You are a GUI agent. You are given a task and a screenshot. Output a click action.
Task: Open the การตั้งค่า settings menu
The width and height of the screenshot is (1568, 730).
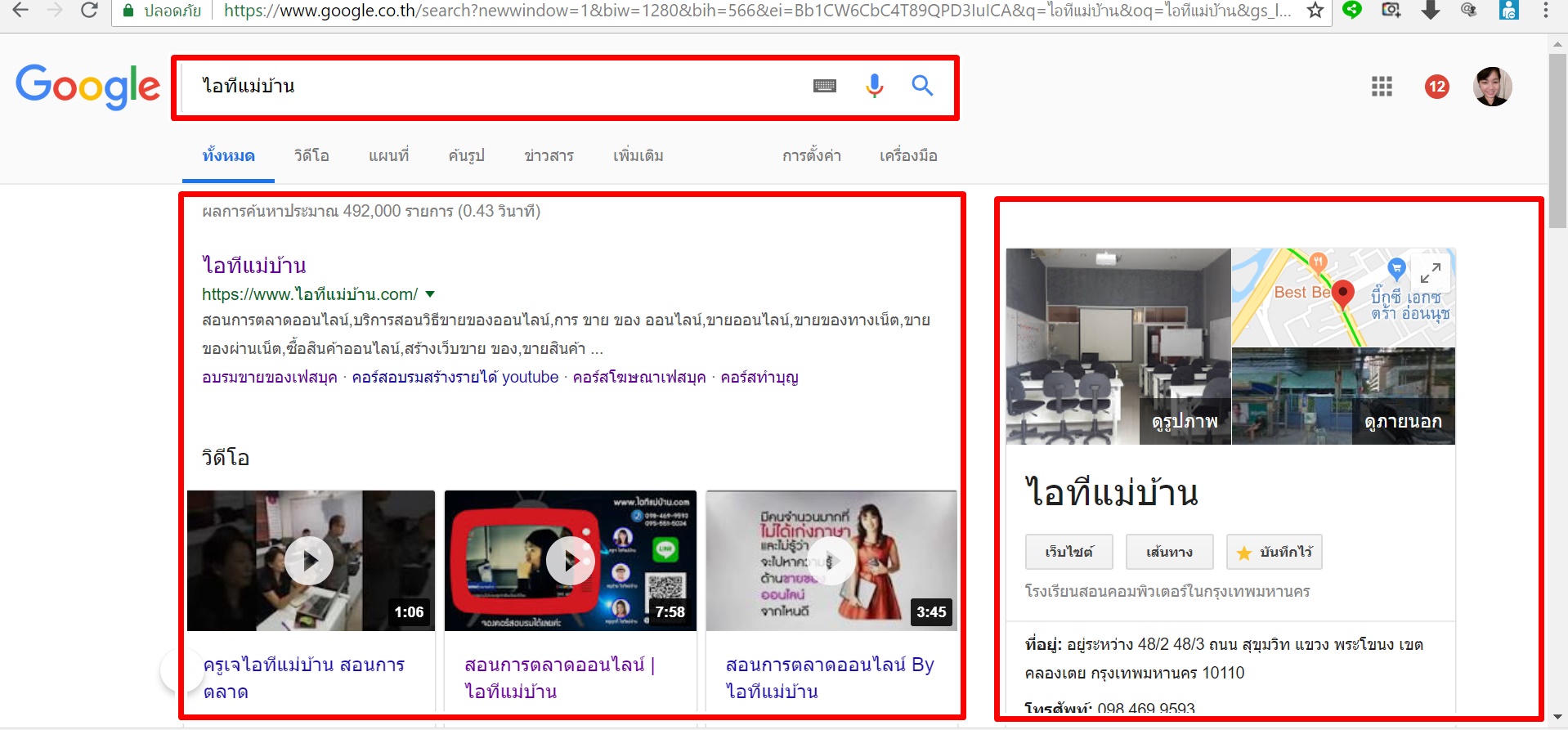(x=812, y=155)
